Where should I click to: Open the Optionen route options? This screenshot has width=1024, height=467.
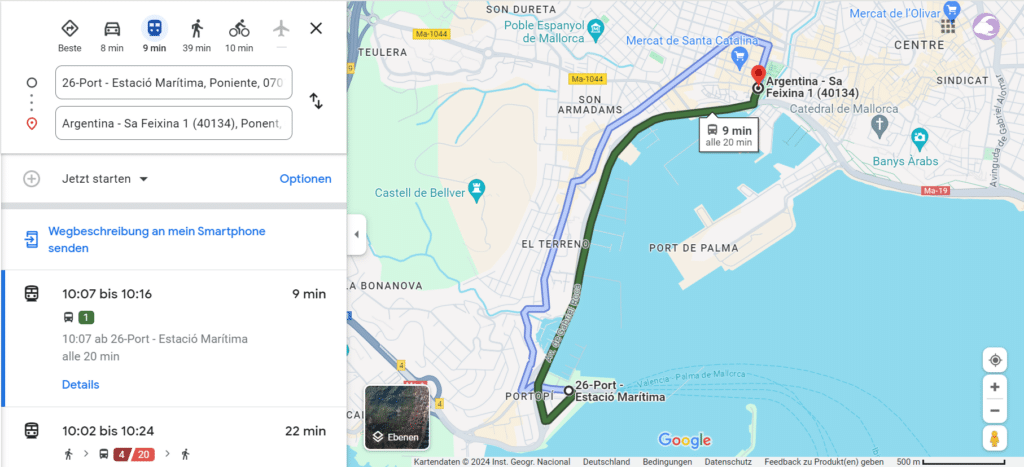tap(306, 179)
